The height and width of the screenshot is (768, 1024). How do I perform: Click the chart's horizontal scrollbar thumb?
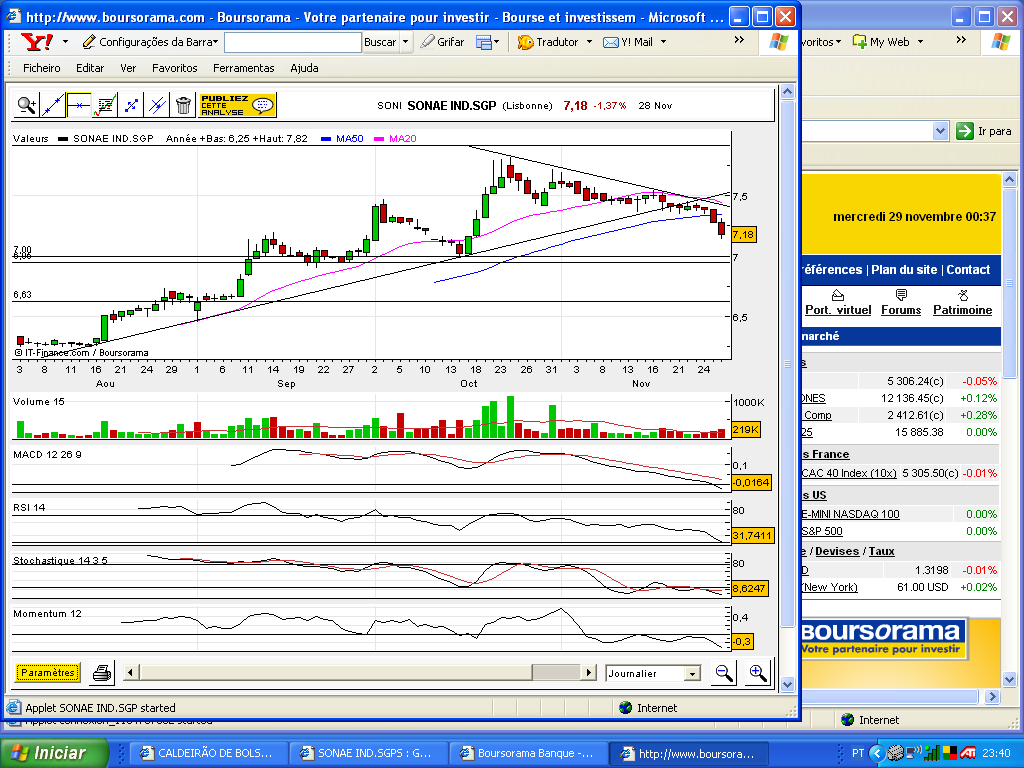554,673
